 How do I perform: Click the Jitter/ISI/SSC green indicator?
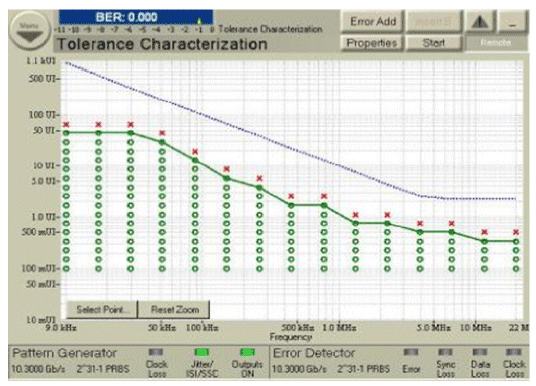(x=202, y=352)
